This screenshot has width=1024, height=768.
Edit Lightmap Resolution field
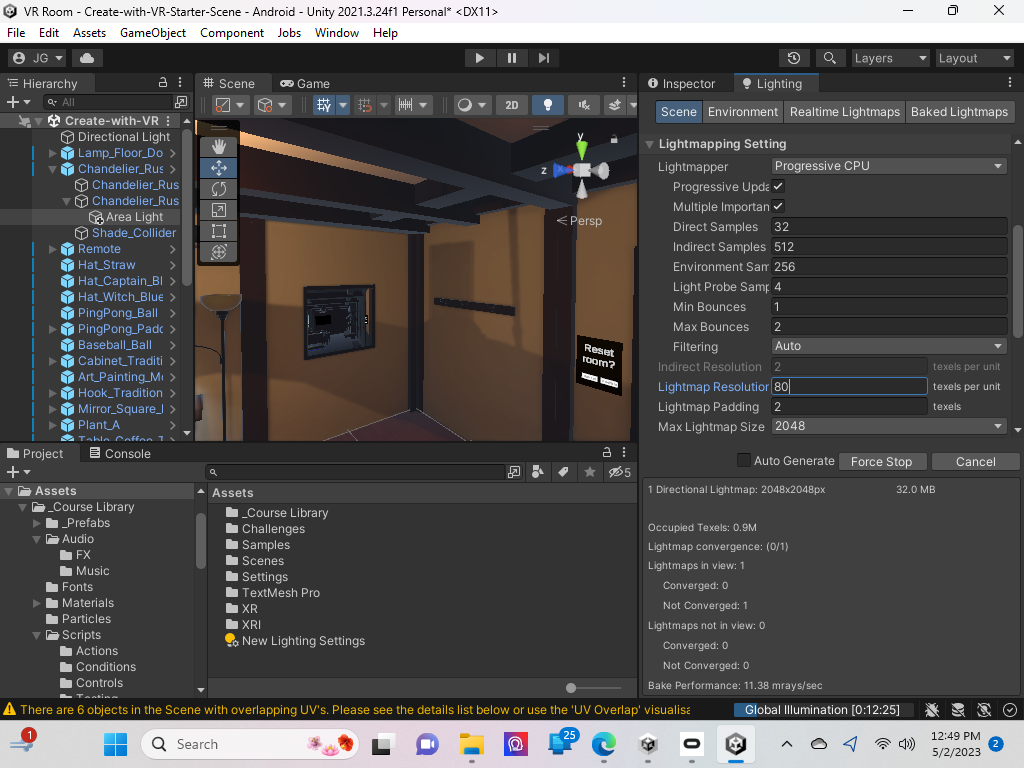pos(849,387)
